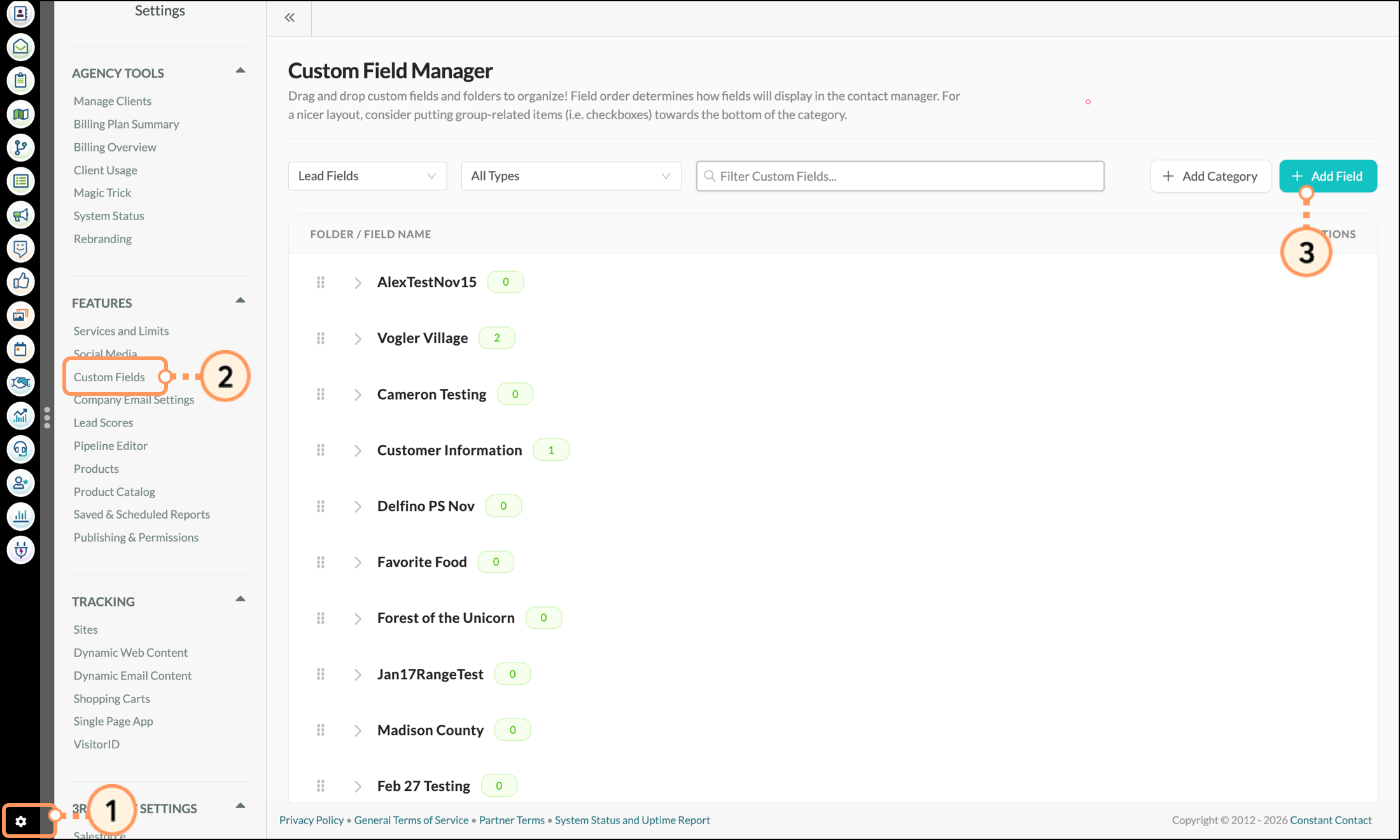
Task: Click the Filter Custom Fields search box
Action: click(x=900, y=176)
